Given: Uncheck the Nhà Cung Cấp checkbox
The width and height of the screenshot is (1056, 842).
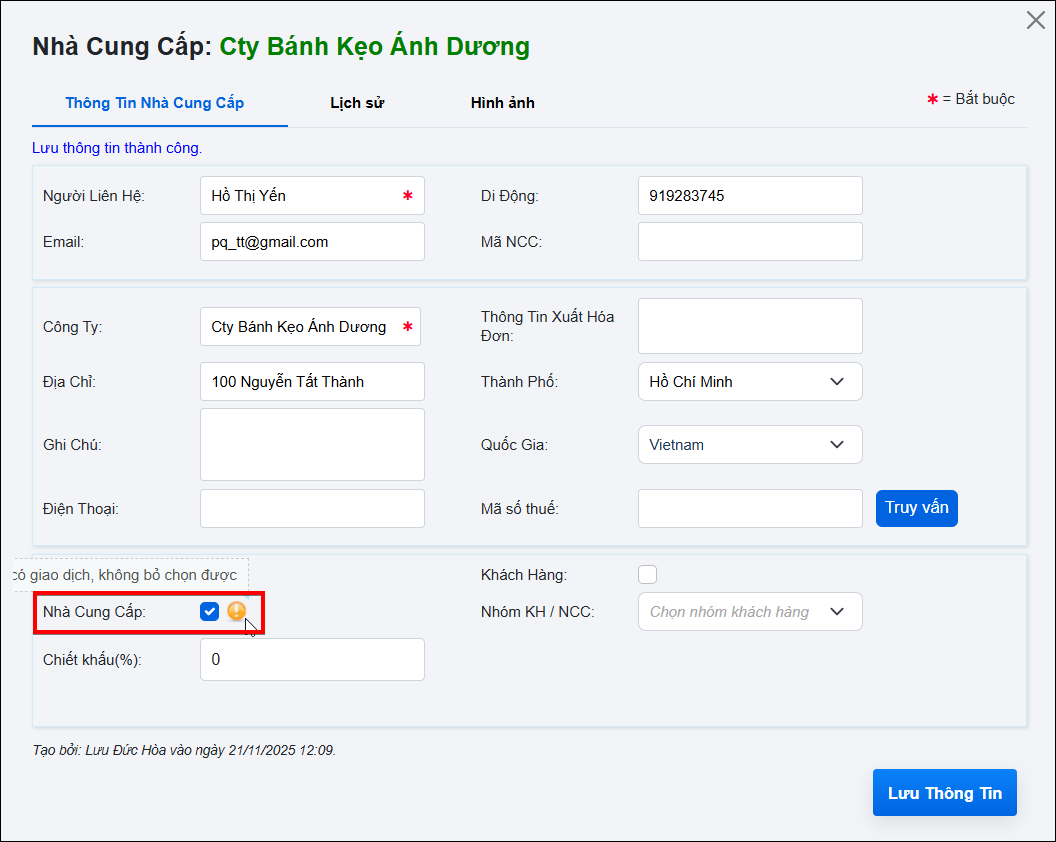Looking at the screenshot, I should coord(209,611).
